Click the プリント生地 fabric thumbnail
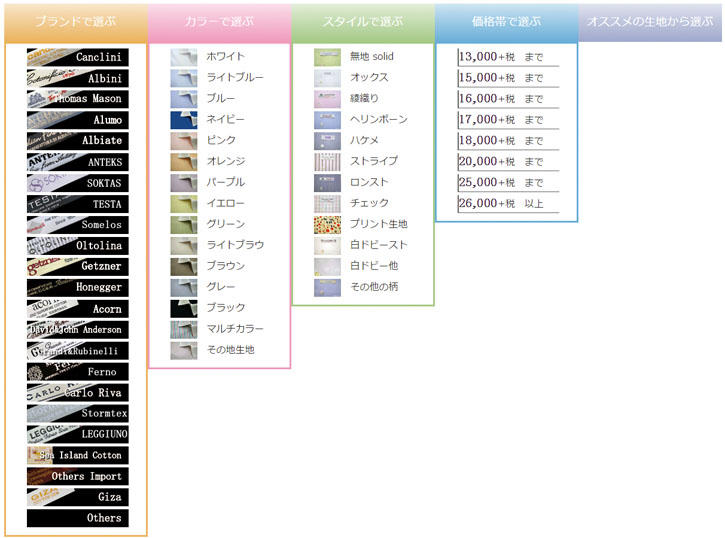Image resolution: width=725 pixels, height=538 pixels. pos(327,224)
